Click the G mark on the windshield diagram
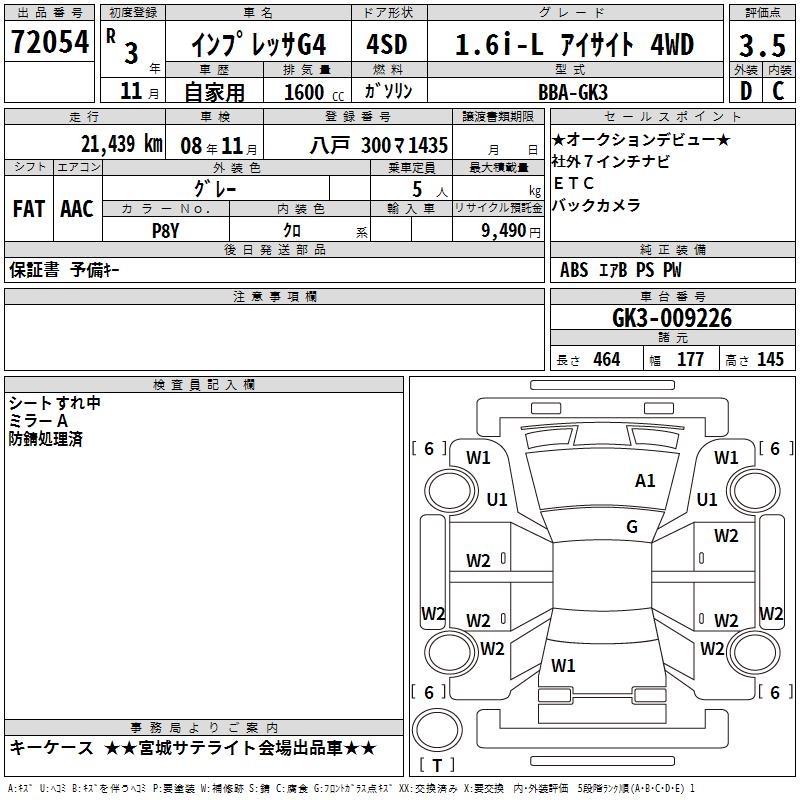Viewport: 800px width, 800px height. [x=632, y=527]
